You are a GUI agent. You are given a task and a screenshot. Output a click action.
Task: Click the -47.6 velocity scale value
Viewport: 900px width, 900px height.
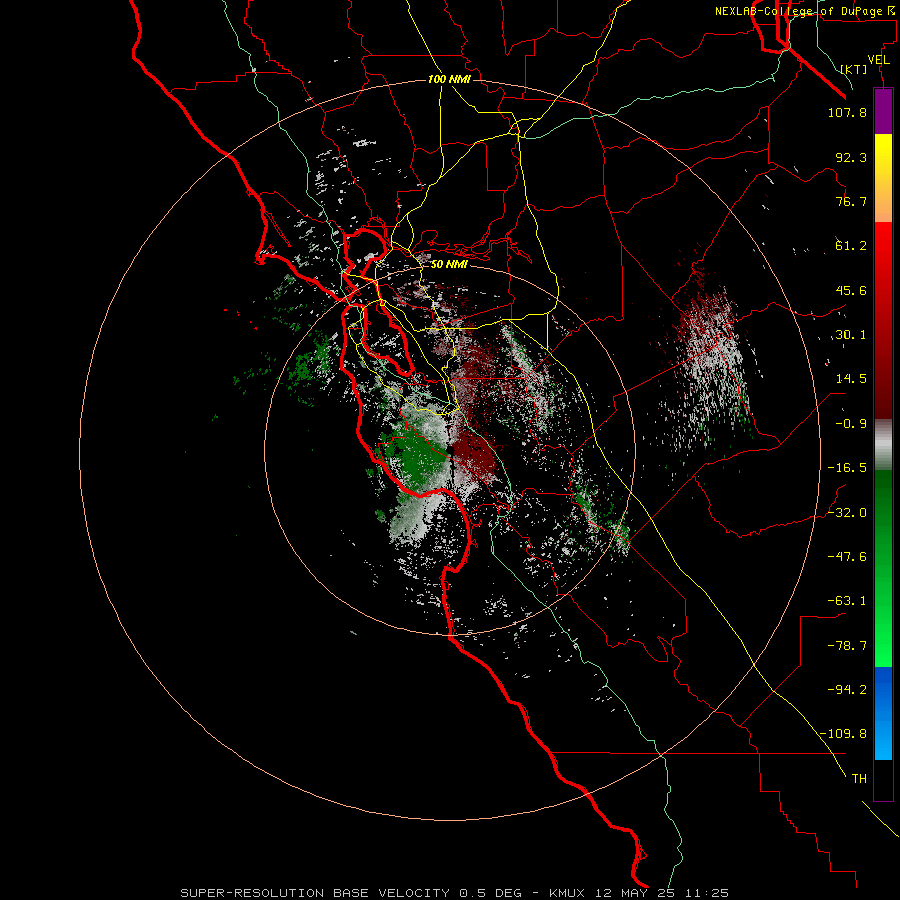tap(847, 557)
